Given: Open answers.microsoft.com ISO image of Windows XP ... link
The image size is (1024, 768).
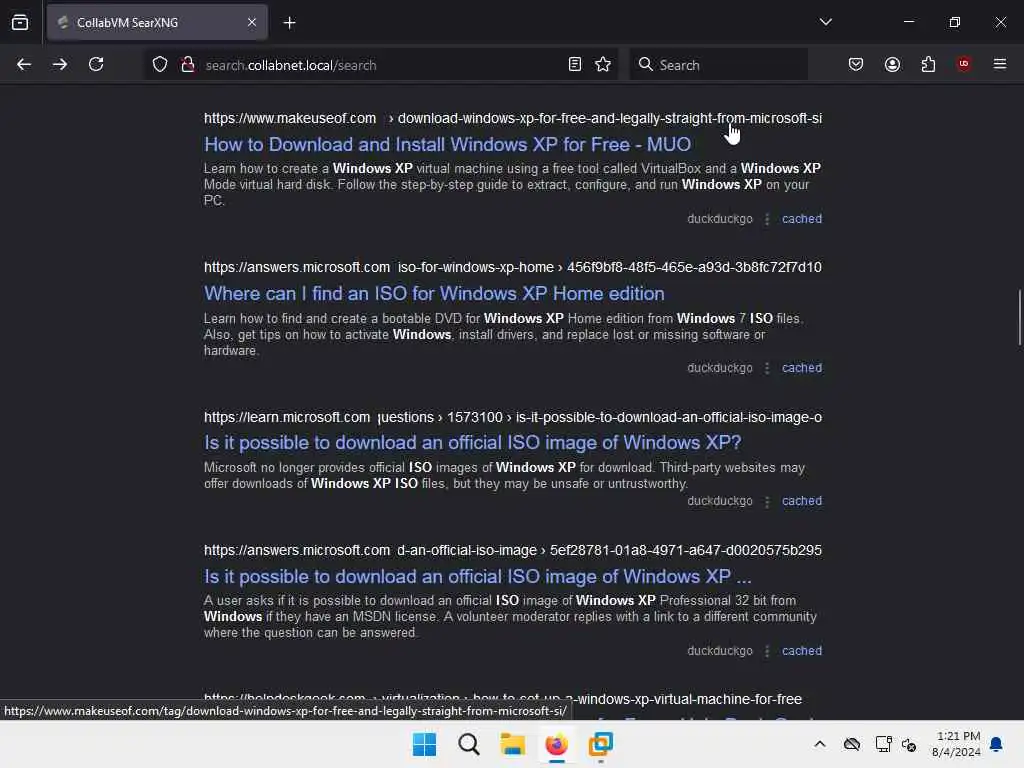Looking at the screenshot, I should pyautogui.click(x=477, y=577).
